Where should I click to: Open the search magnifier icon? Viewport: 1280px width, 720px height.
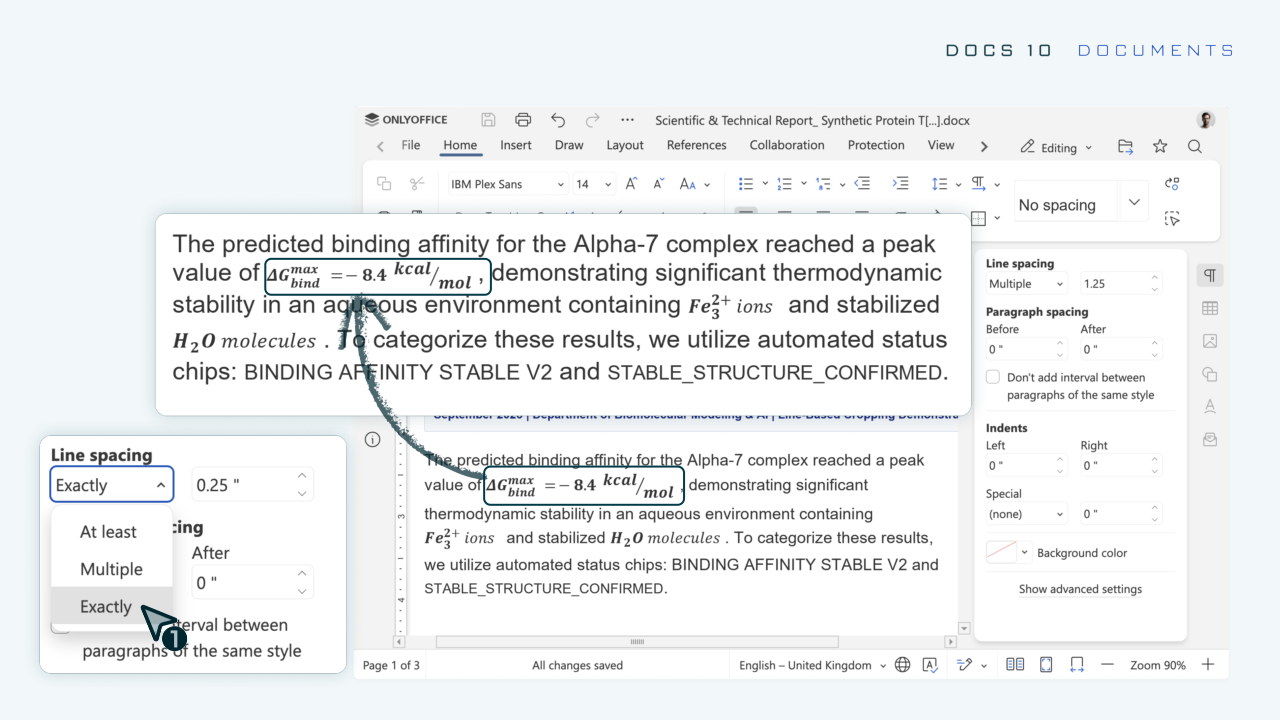[1195, 147]
